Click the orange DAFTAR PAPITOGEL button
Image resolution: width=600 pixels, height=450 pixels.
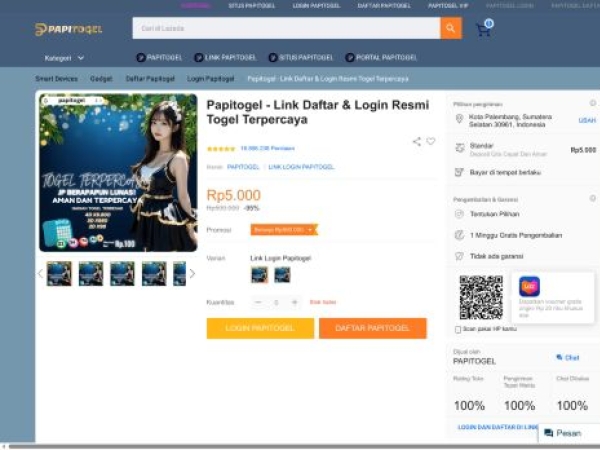point(373,328)
